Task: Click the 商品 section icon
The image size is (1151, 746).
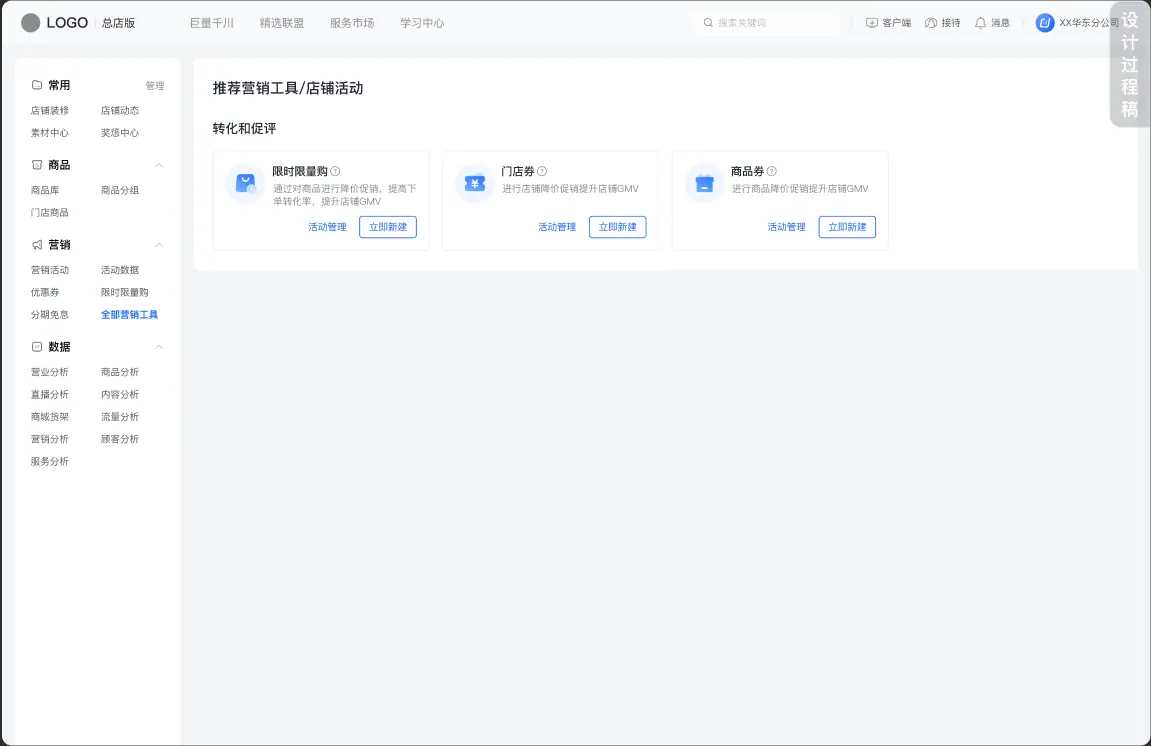Action: [37, 165]
